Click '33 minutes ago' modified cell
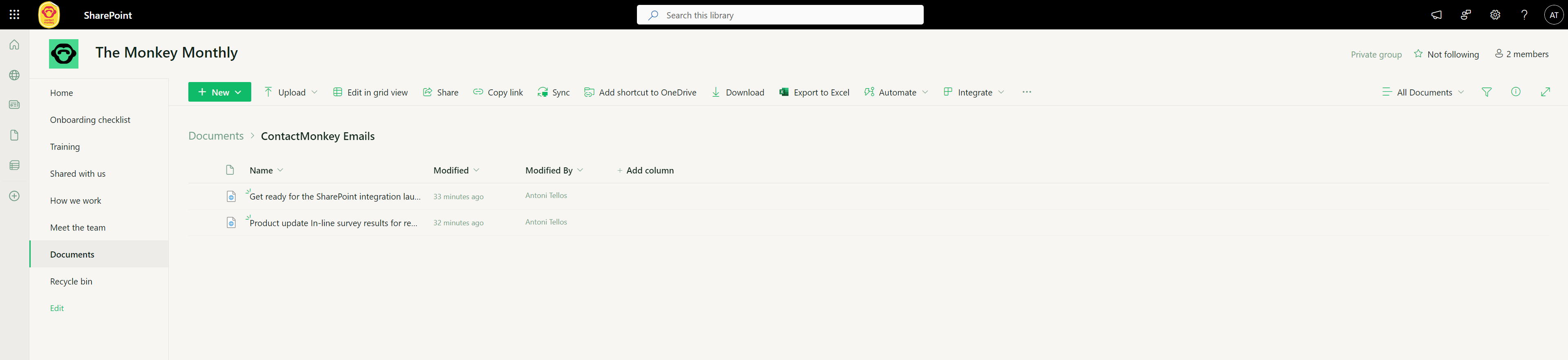The width and height of the screenshot is (1568, 360). click(x=458, y=196)
